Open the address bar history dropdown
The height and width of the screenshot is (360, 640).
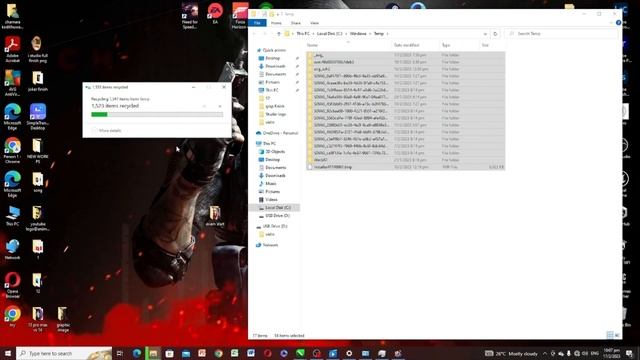tap(485, 33)
